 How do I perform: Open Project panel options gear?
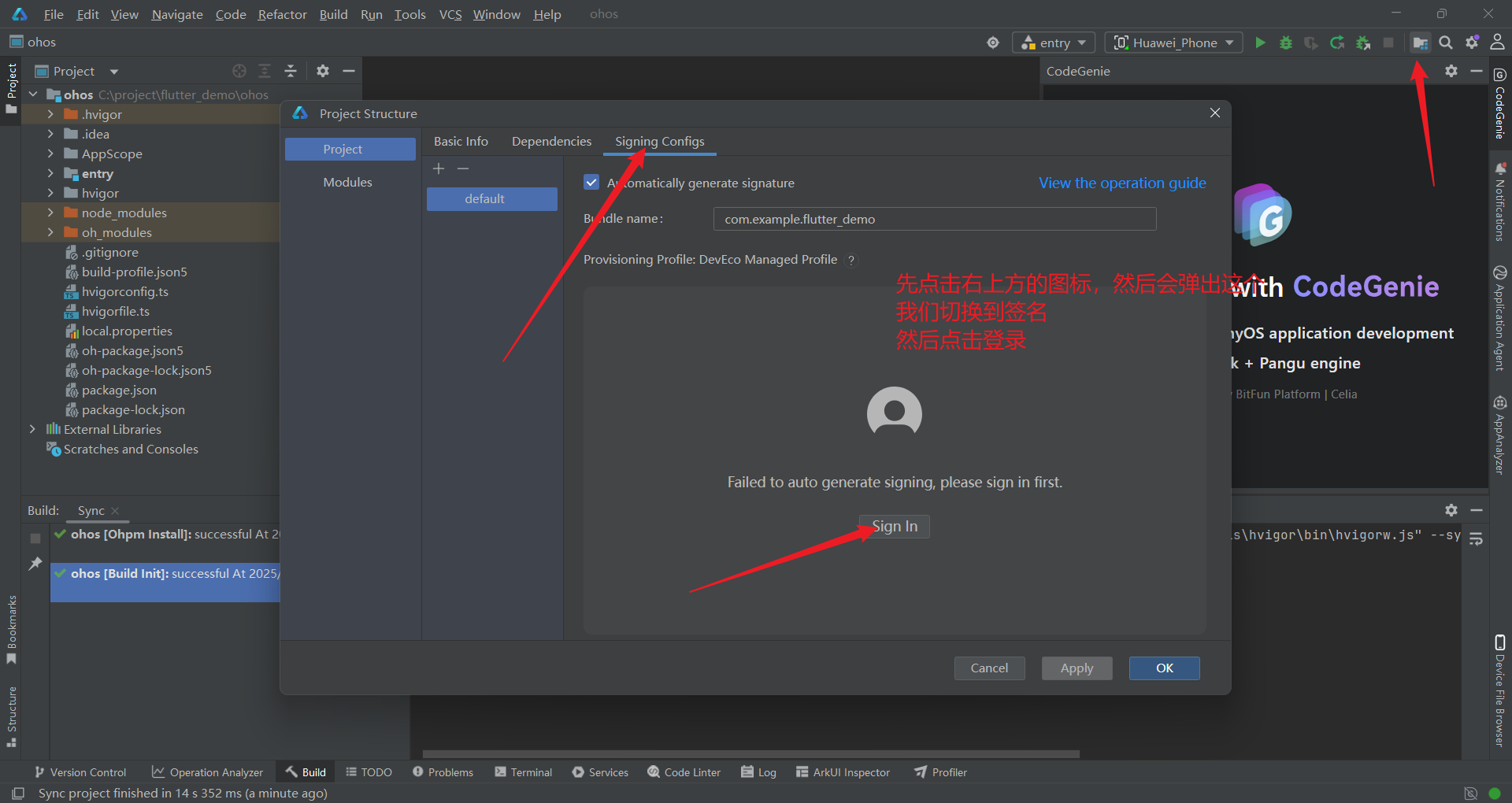coord(323,71)
